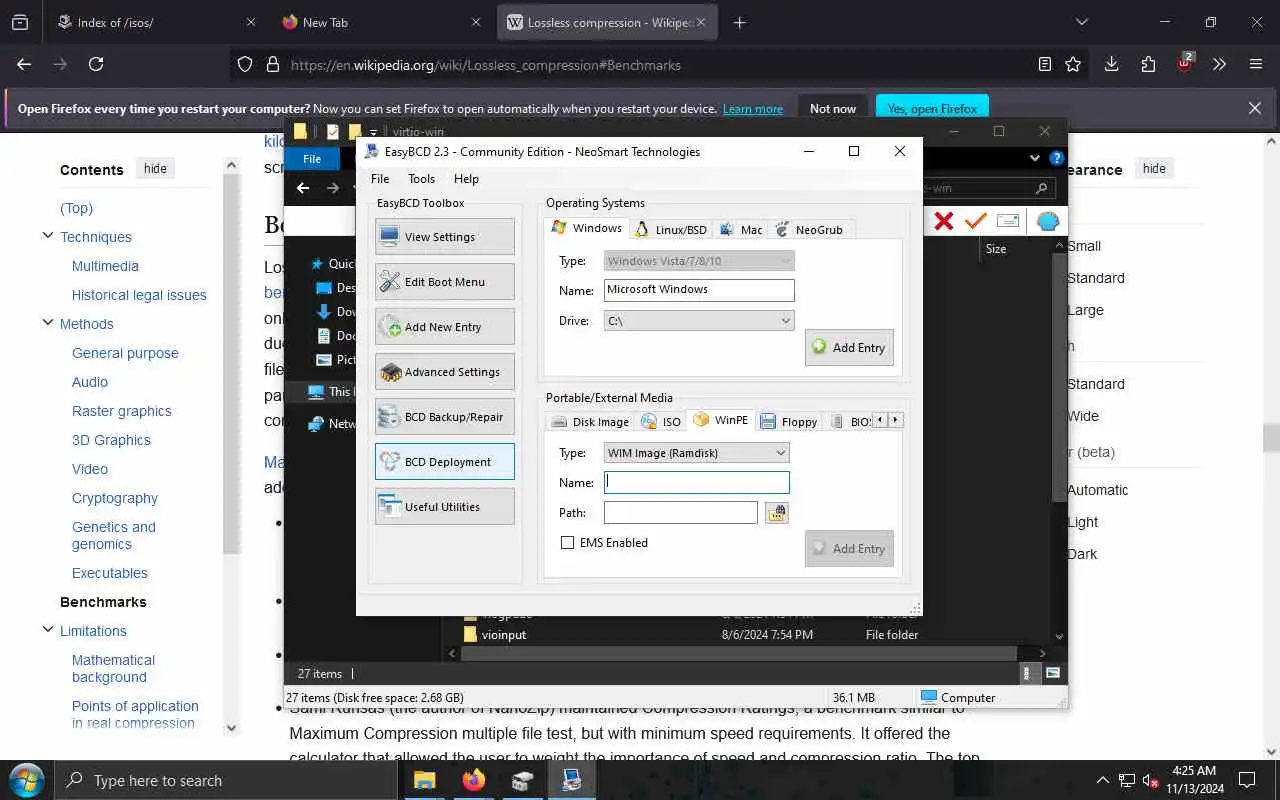The image size is (1280, 800).
Task: Click the Path field under WinPE
Action: click(x=681, y=513)
